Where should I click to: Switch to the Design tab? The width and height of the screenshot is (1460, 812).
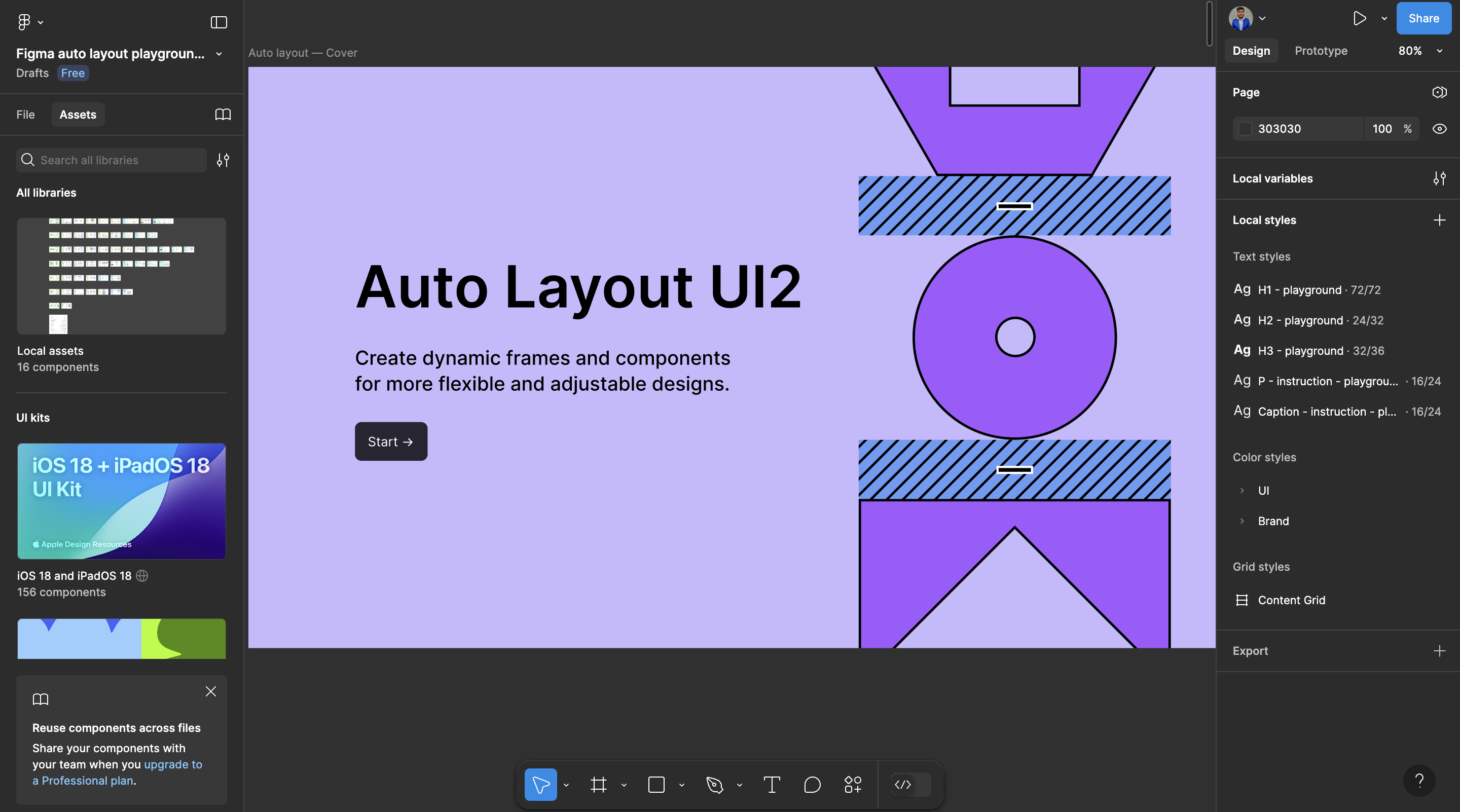[x=1252, y=51]
